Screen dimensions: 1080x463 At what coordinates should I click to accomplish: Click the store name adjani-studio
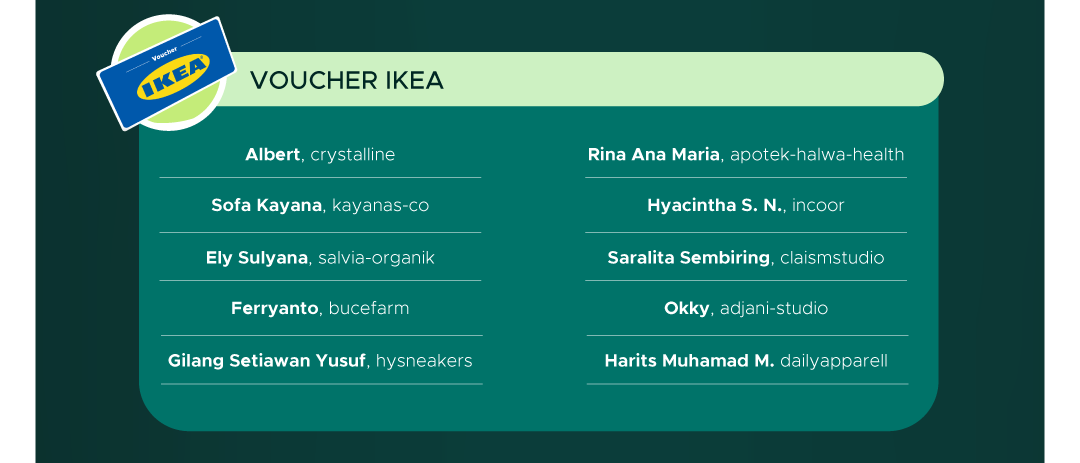774,308
